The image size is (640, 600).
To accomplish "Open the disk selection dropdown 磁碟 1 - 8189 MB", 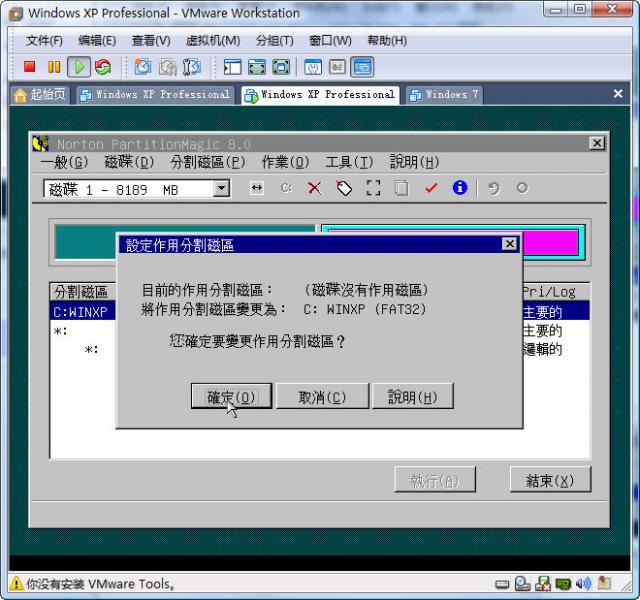I will pyautogui.click(x=221, y=189).
